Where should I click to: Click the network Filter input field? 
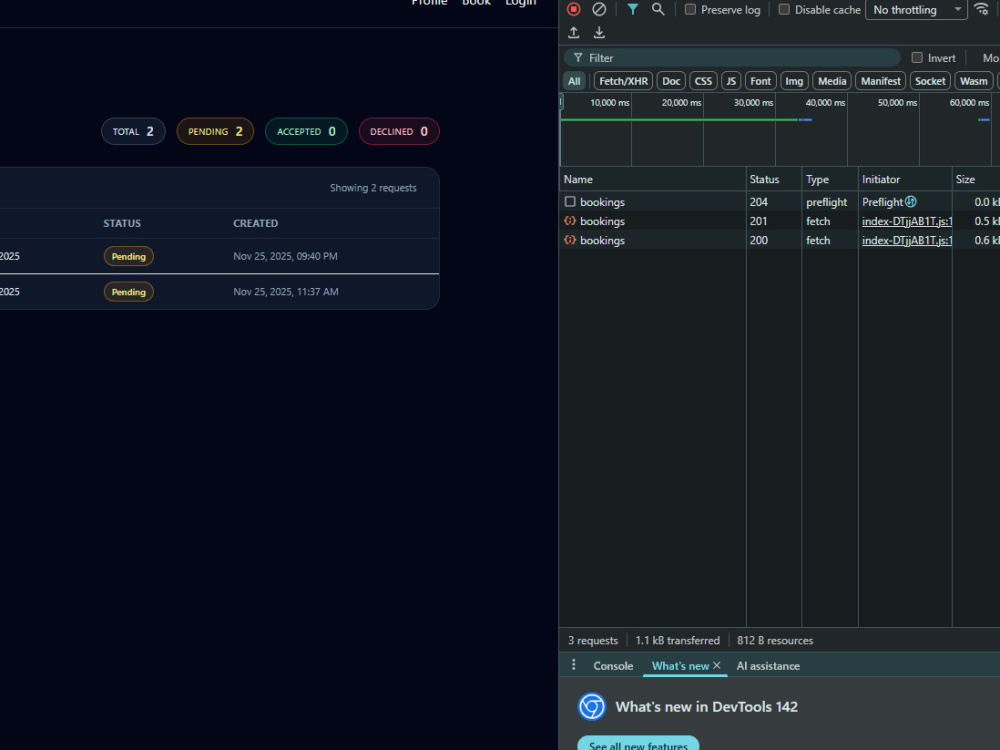click(x=732, y=58)
